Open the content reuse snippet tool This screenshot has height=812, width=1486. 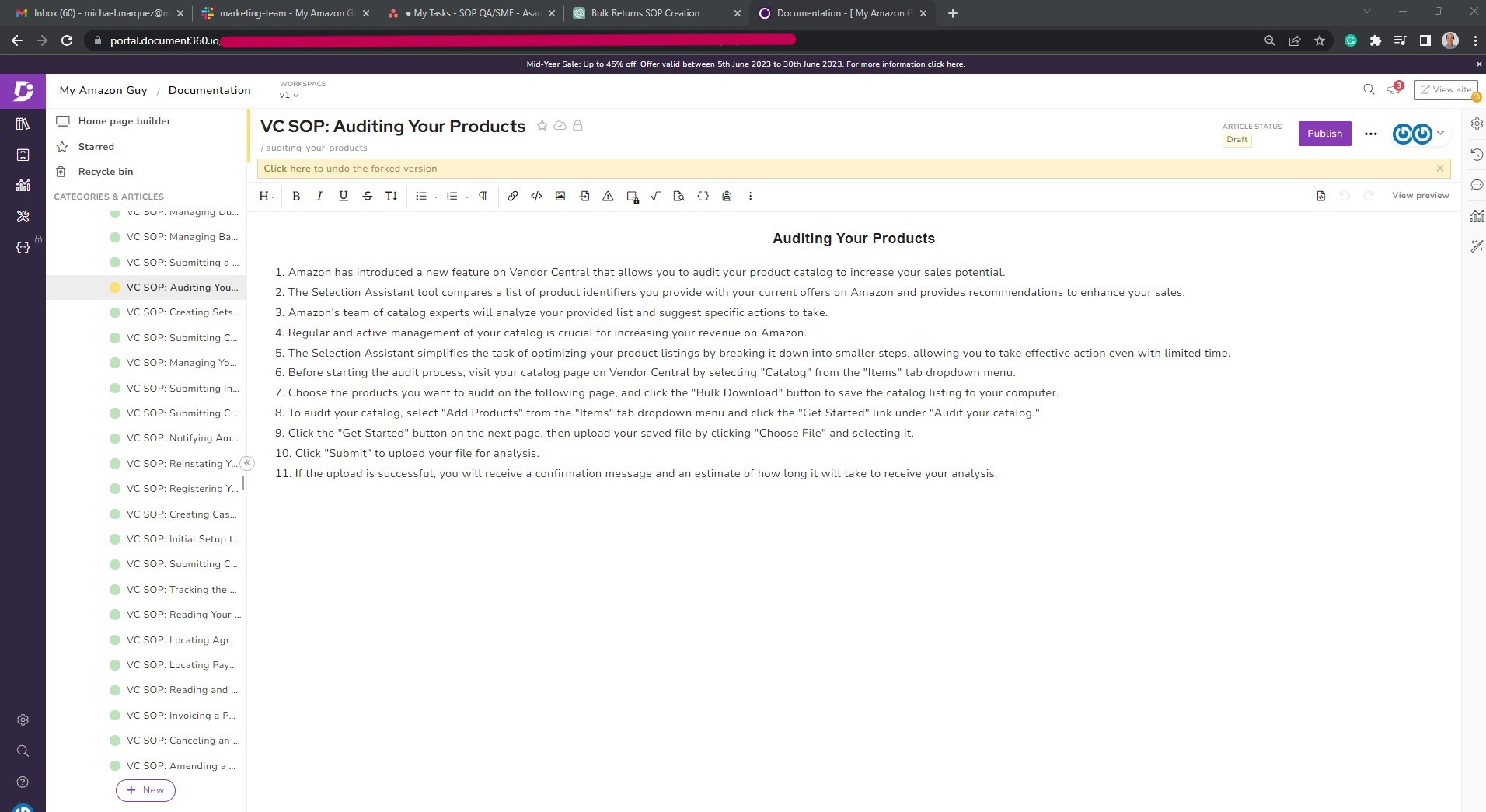tap(727, 197)
